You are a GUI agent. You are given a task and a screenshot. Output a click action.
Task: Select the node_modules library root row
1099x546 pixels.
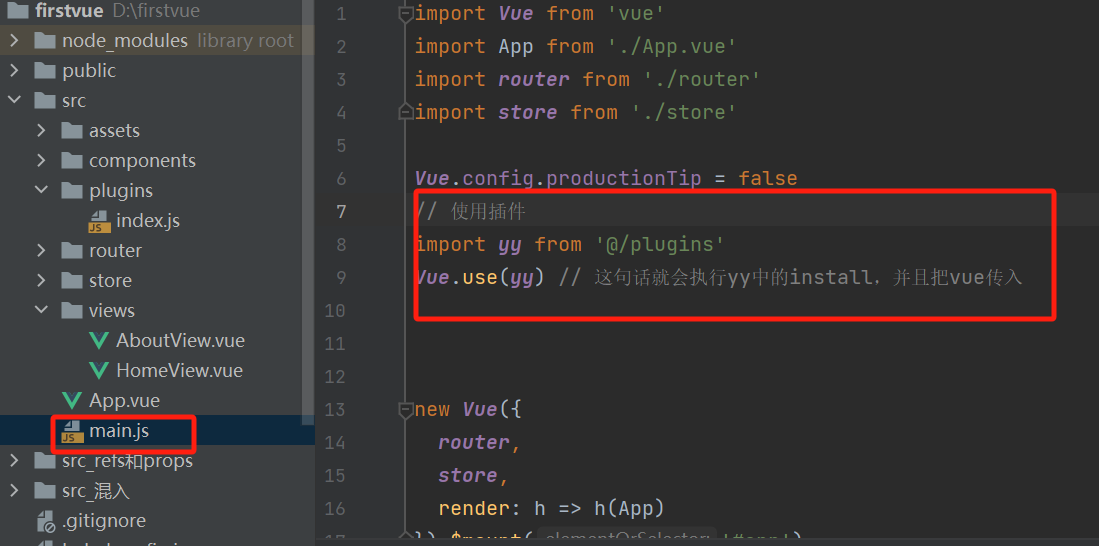point(157,41)
